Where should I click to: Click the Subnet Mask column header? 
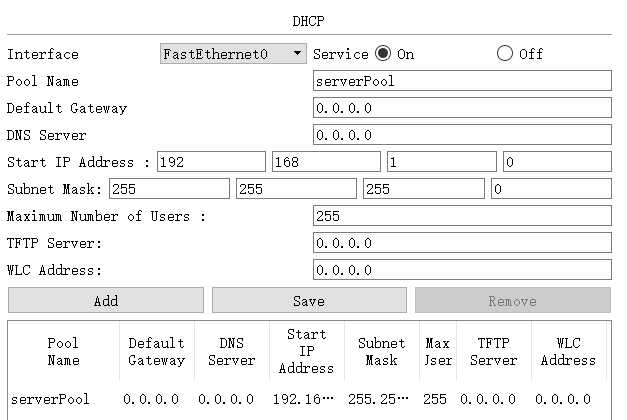coord(382,352)
